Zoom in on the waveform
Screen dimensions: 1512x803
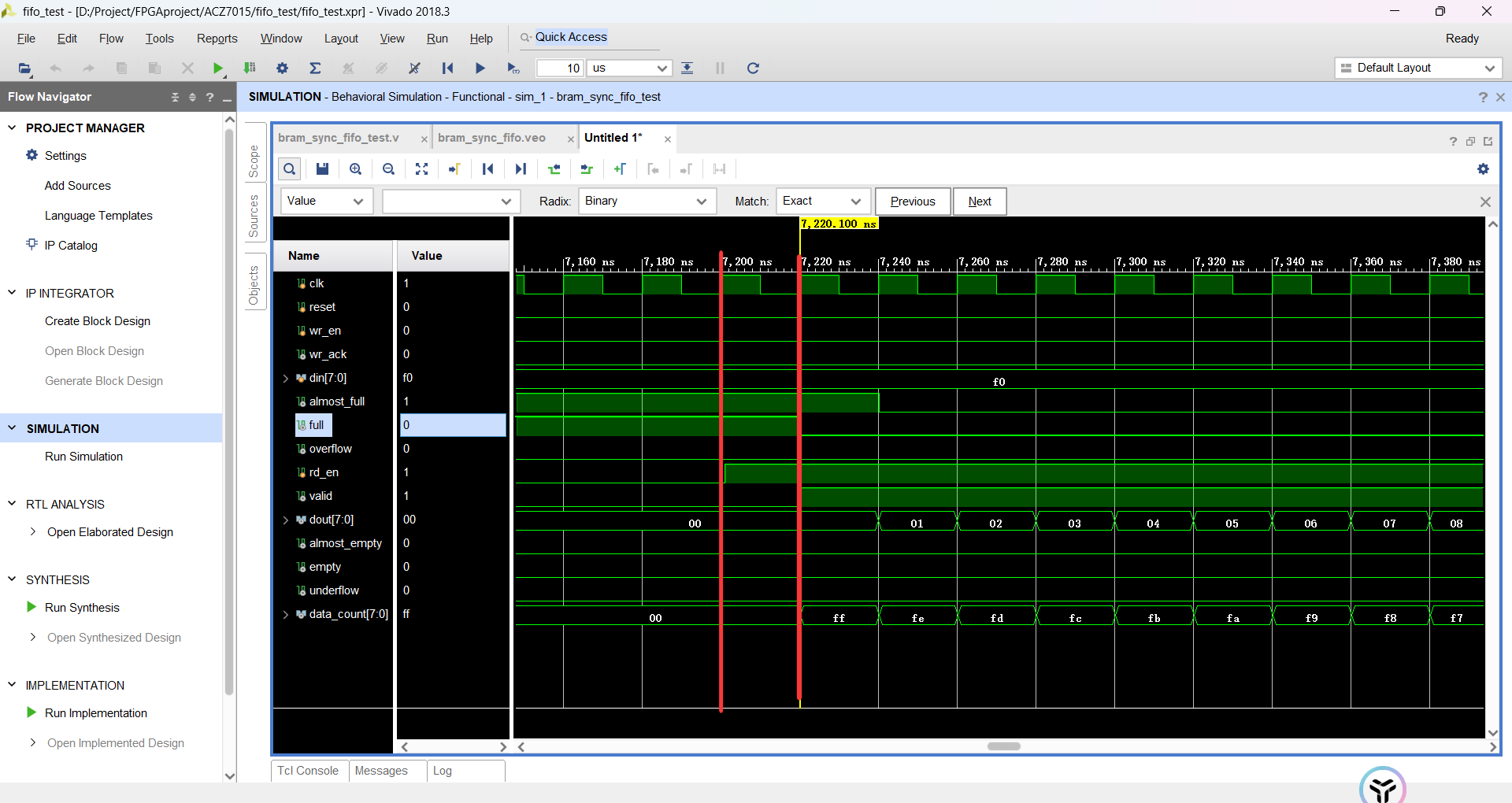(x=355, y=168)
